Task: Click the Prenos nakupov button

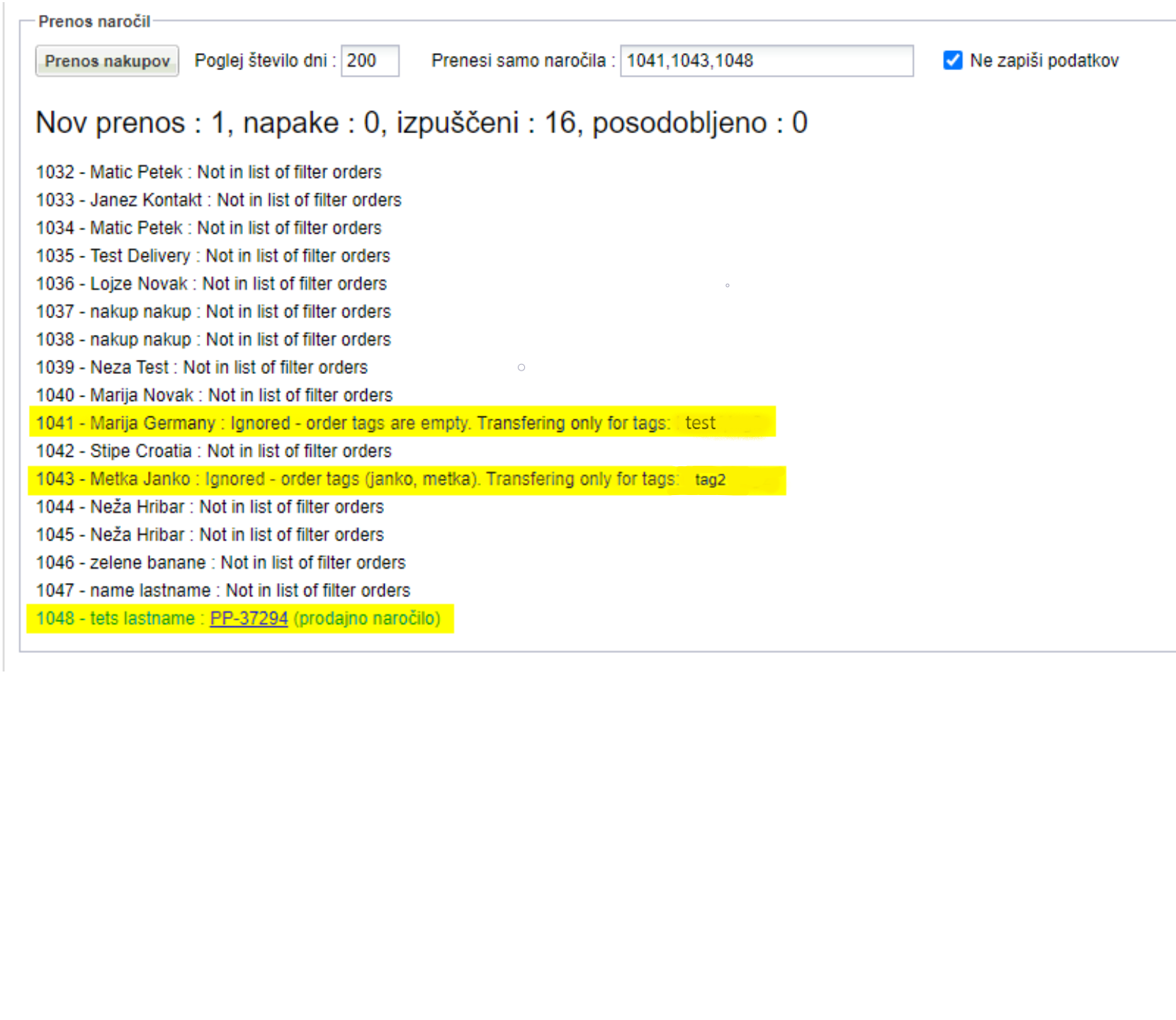Action: pyautogui.click(x=107, y=61)
